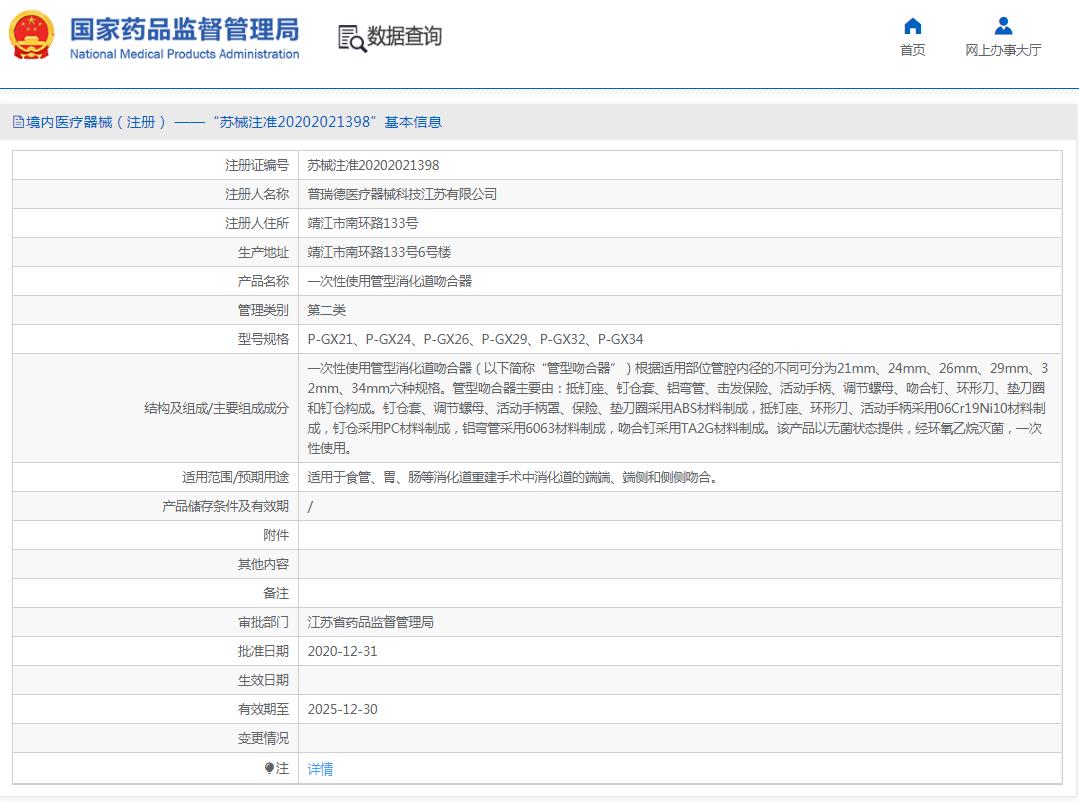1079x802 pixels.
Task: Click document icon beside 境内医疗器械 header
Action: (x=18, y=122)
